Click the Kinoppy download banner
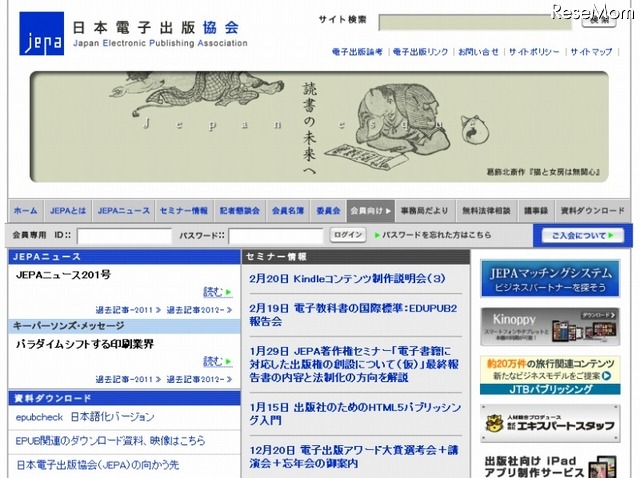 coord(550,327)
